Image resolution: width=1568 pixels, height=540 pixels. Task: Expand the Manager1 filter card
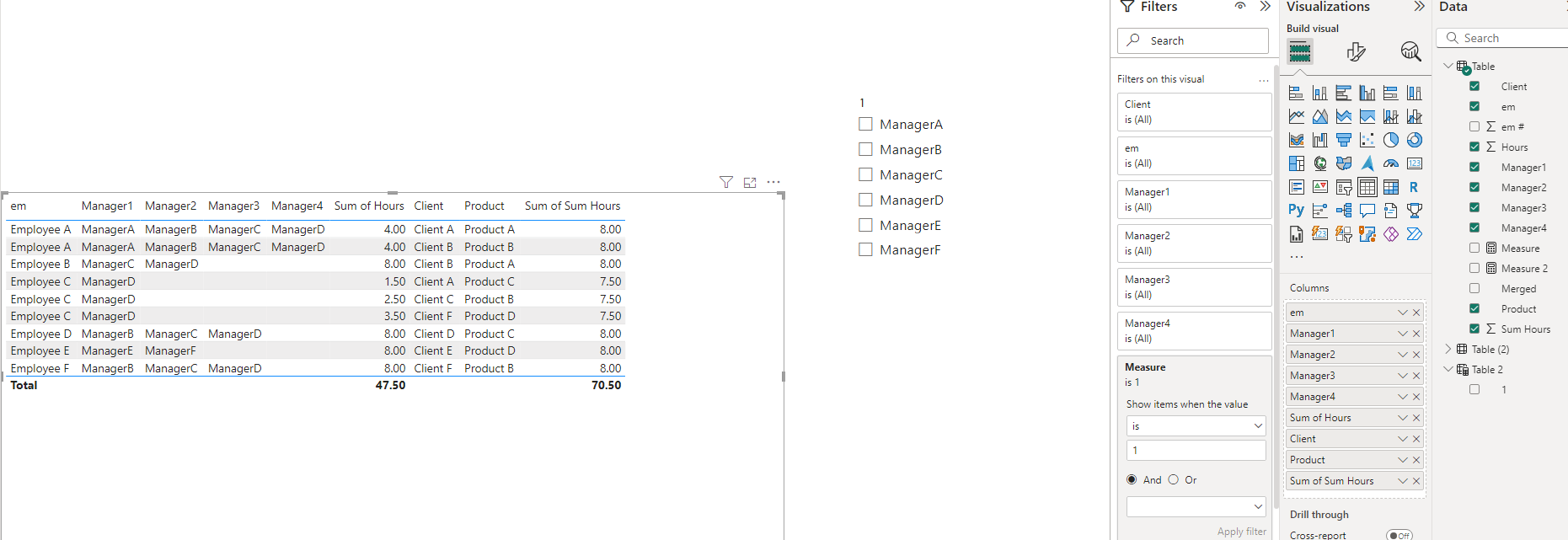(1194, 200)
